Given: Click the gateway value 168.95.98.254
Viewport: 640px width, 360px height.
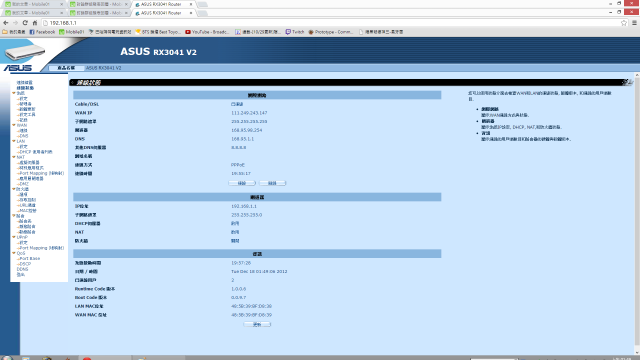Looking at the screenshot, I should point(247,130).
